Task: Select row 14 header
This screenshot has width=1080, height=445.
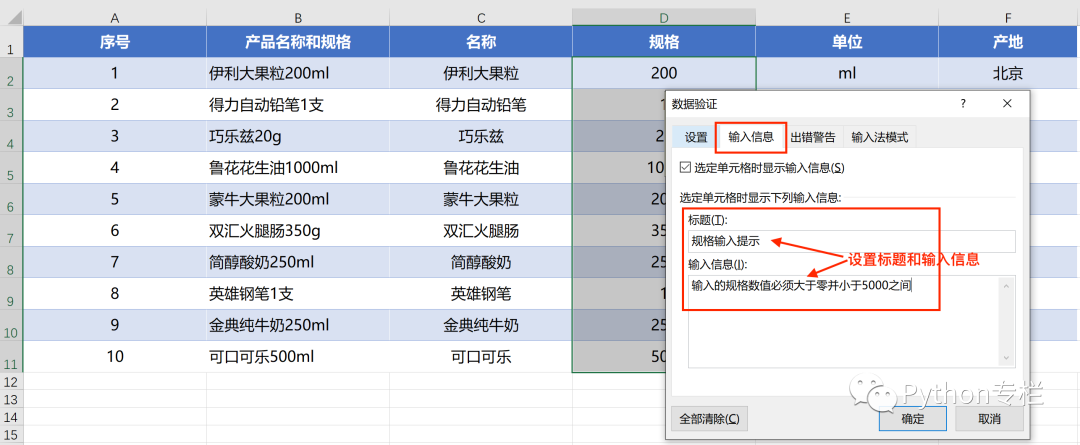Action: 11,419
